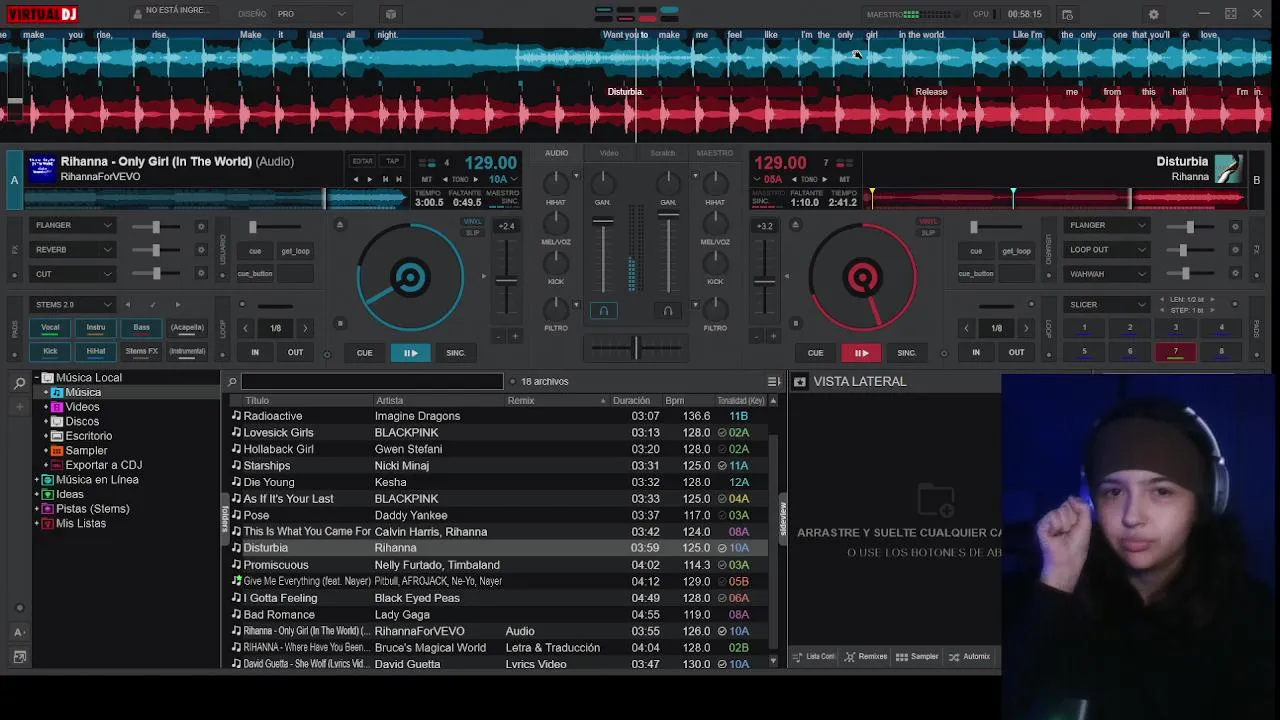1280x720 pixels.
Task: Open the CUT effect dropdown on deck A
Action: click(x=73, y=274)
